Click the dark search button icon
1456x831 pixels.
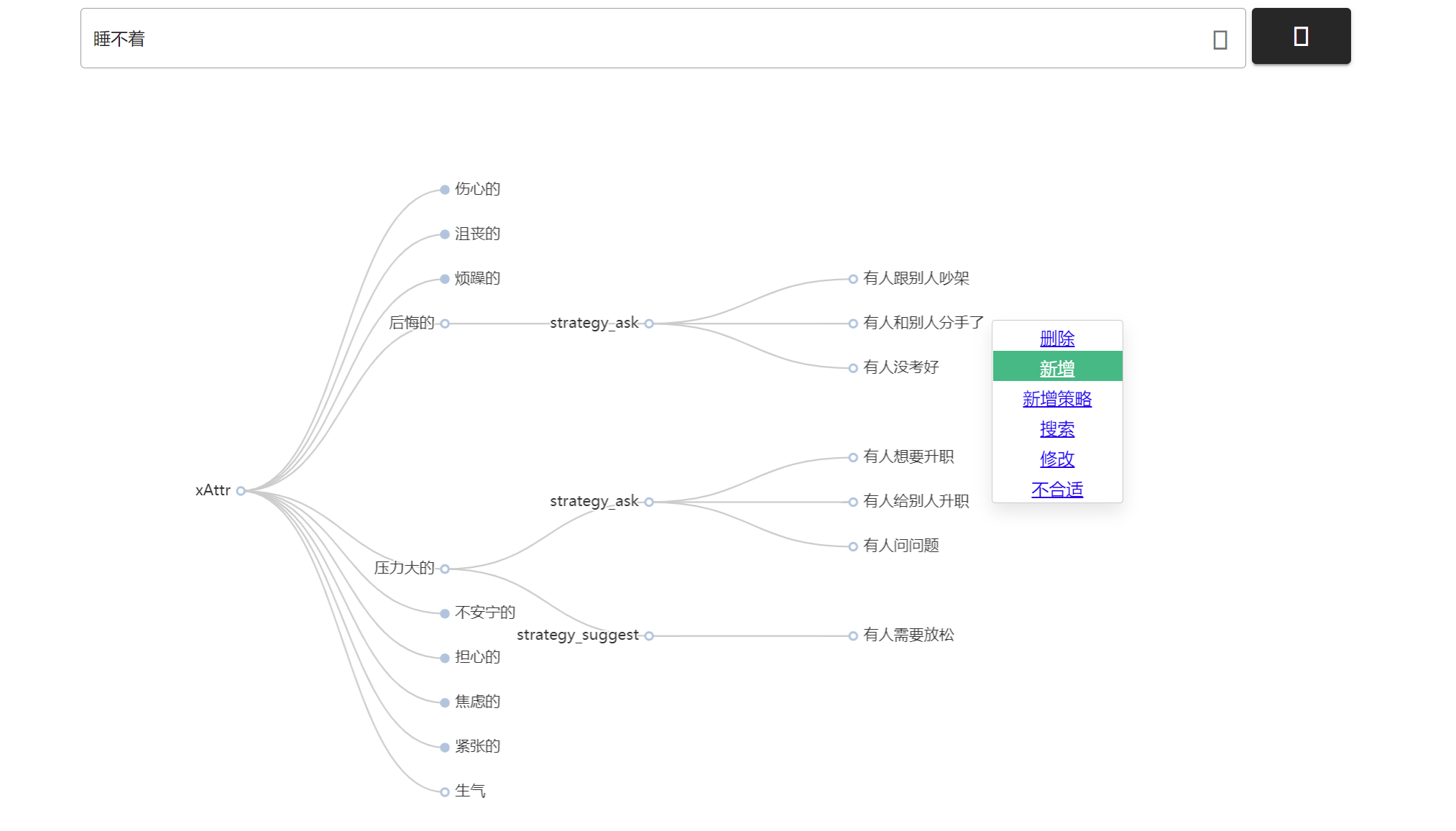[1301, 36]
